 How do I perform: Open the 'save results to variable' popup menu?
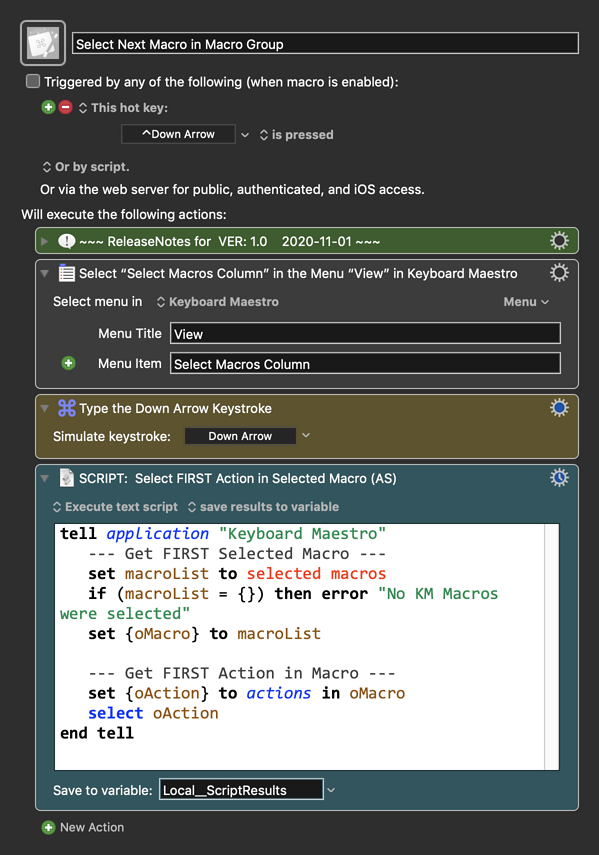tap(263, 507)
